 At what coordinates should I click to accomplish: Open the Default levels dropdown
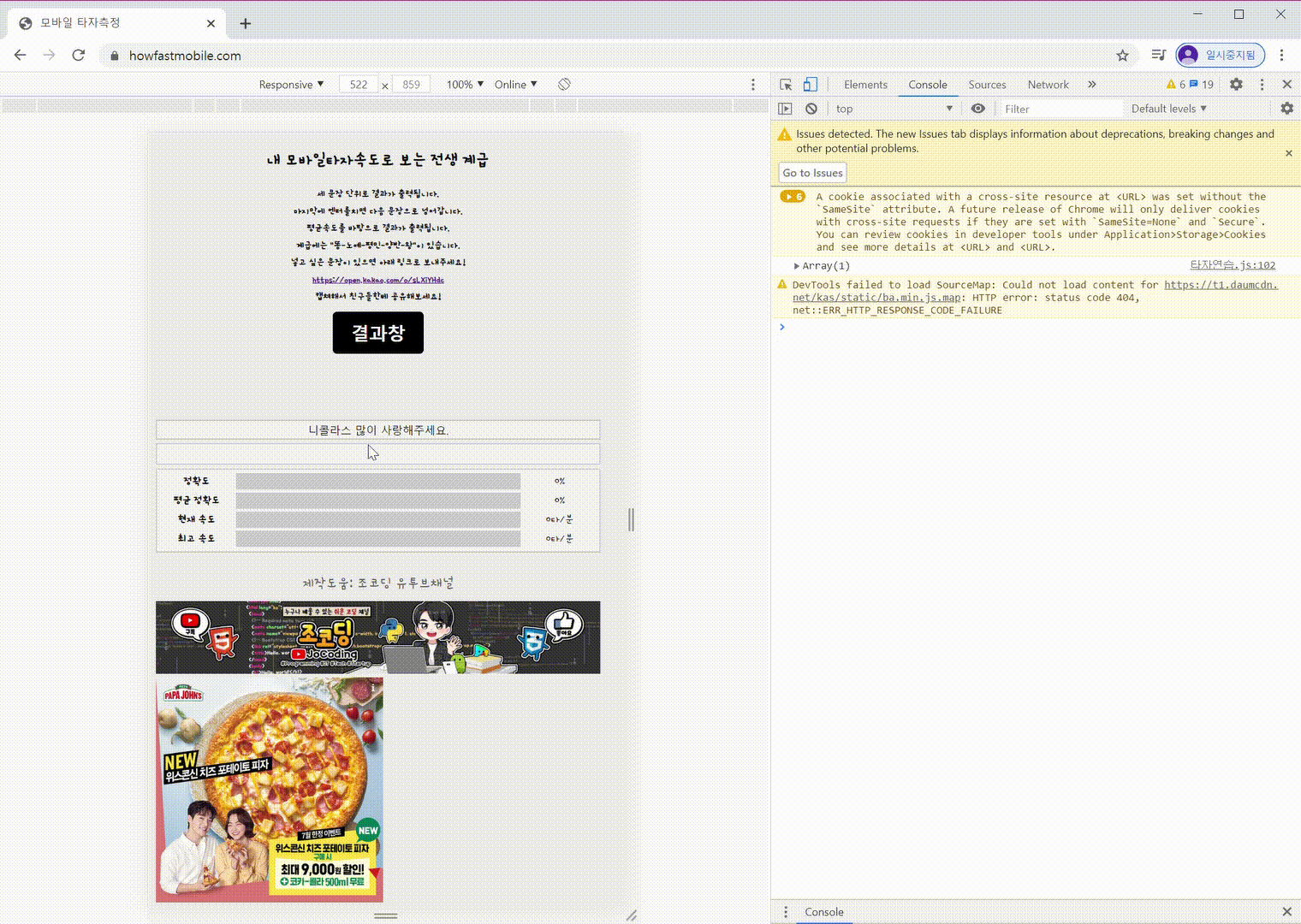[1168, 109]
